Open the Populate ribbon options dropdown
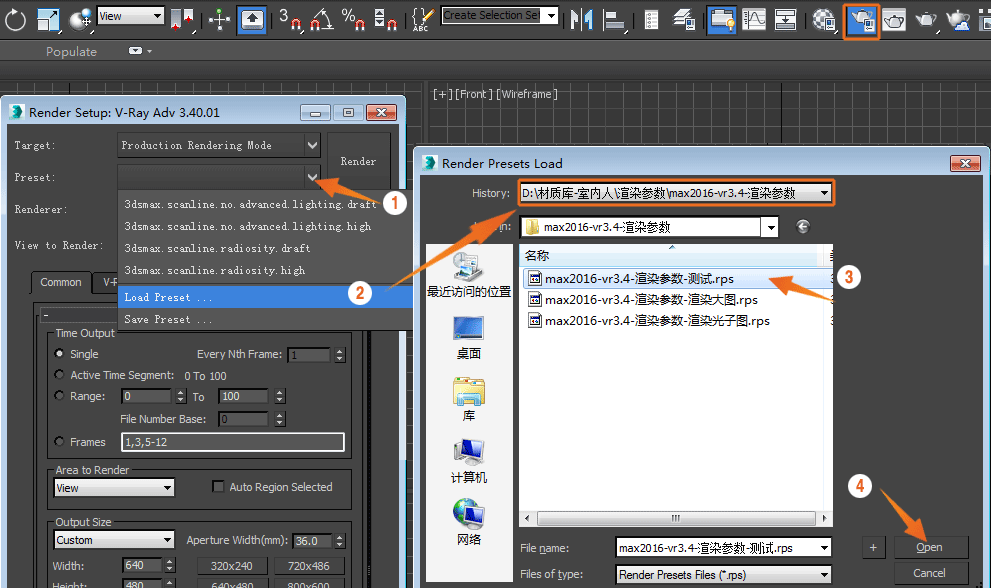 pos(140,51)
